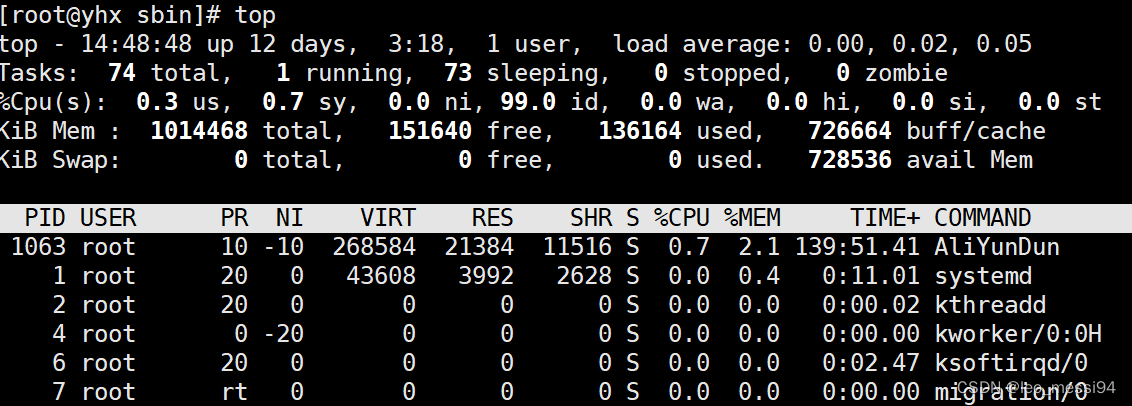
Task: Select the kworker/0:0H process name
Action: [1018, 334]
